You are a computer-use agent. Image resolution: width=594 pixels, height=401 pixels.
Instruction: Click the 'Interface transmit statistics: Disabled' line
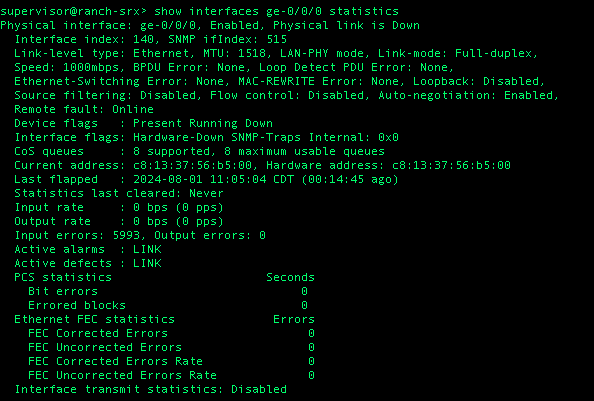tap(150, 390)
